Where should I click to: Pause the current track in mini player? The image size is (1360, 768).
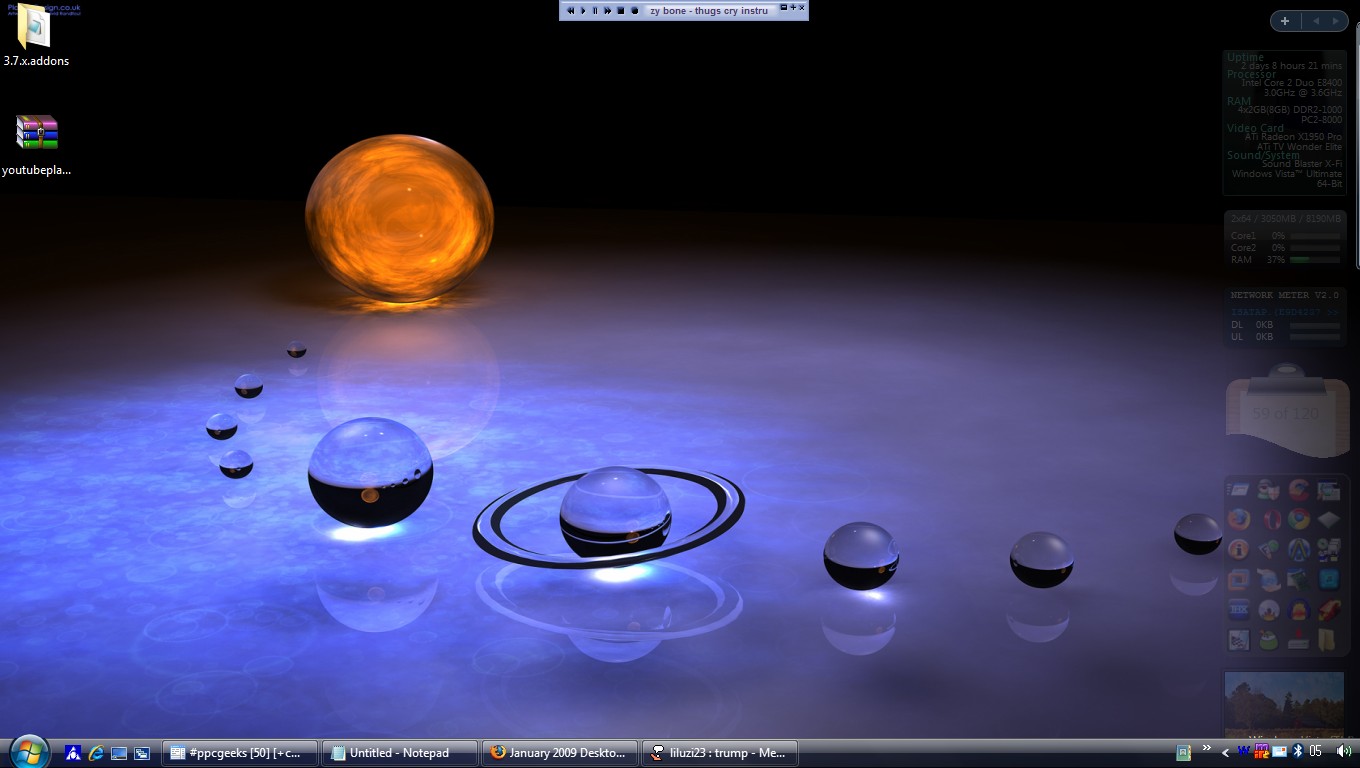point(595,11)
